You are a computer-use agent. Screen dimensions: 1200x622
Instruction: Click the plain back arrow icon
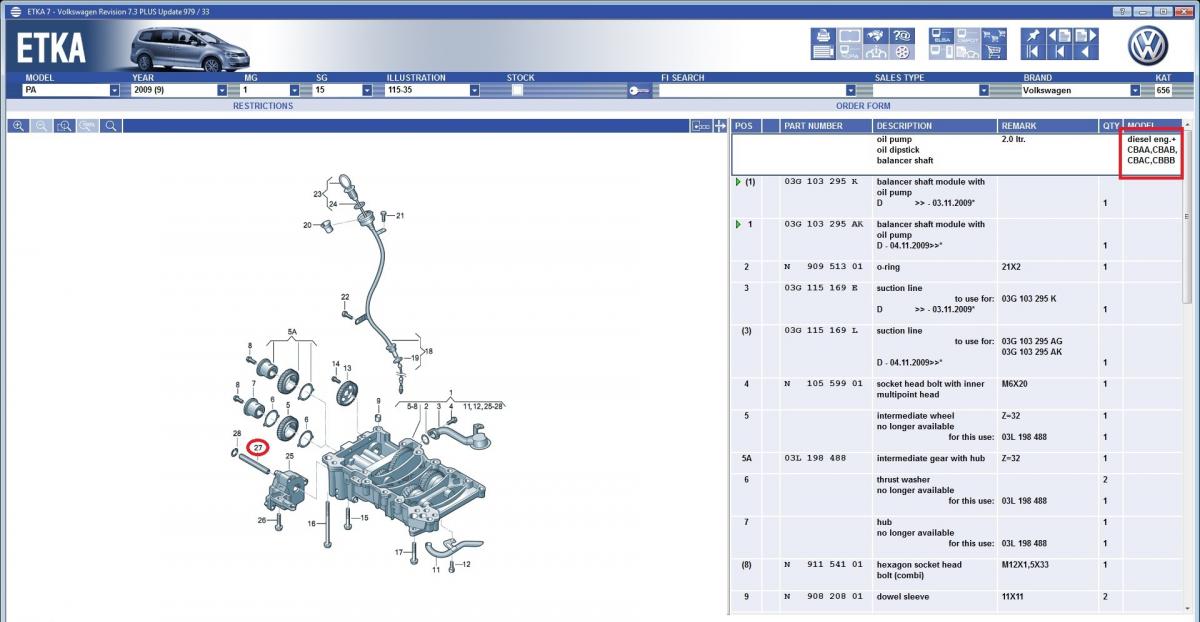[1086, 52]
